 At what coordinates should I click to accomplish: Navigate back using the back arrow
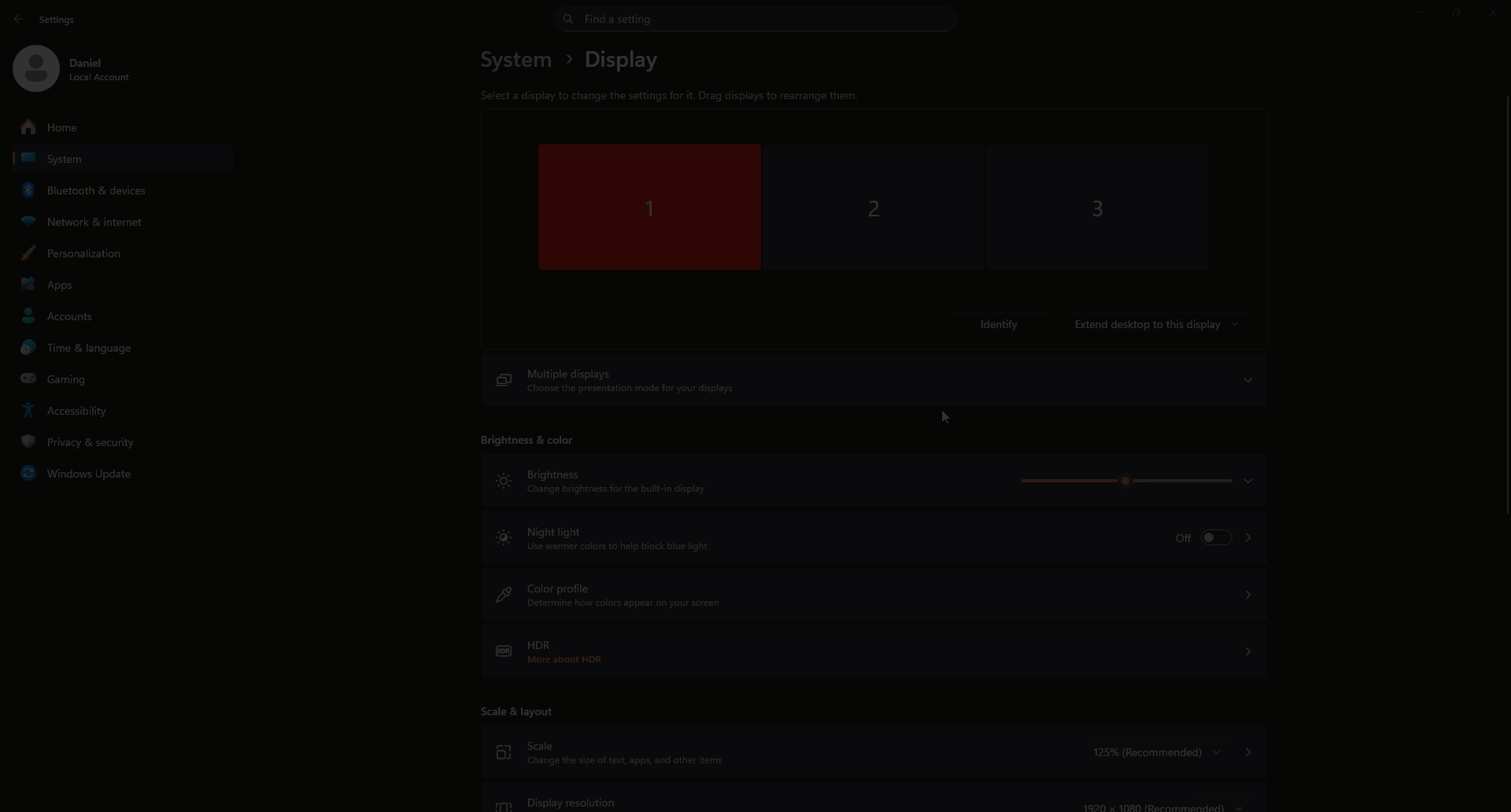[18, 18]
